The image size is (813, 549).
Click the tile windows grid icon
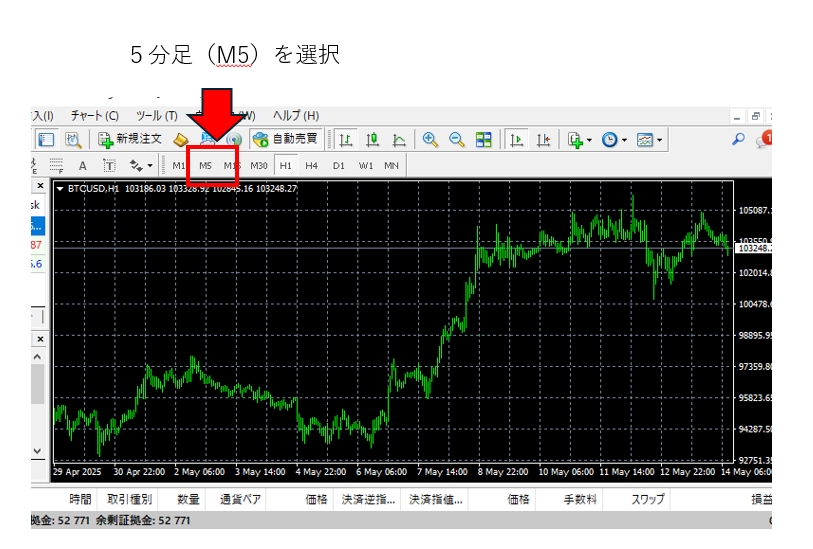point(484,140)
